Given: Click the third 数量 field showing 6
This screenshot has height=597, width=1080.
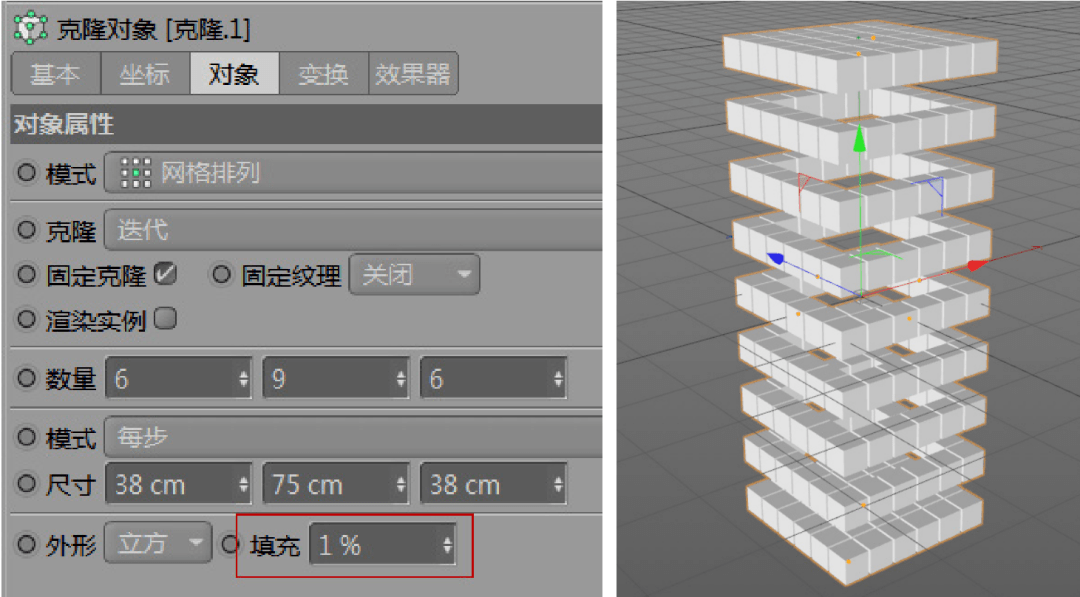Looking at the screenshot, I should coord(493,378).
